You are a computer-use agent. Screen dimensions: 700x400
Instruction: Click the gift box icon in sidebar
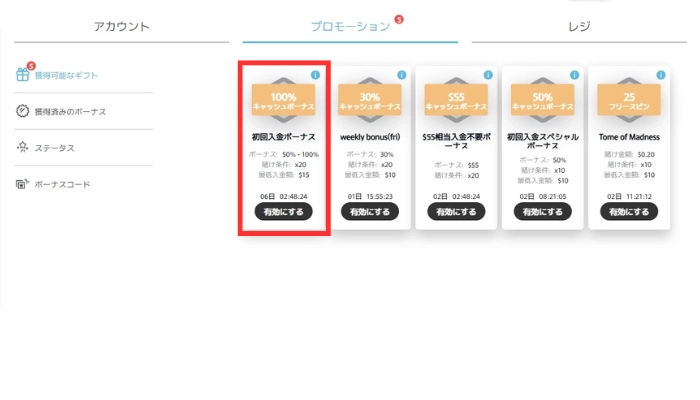click(23, 75)
